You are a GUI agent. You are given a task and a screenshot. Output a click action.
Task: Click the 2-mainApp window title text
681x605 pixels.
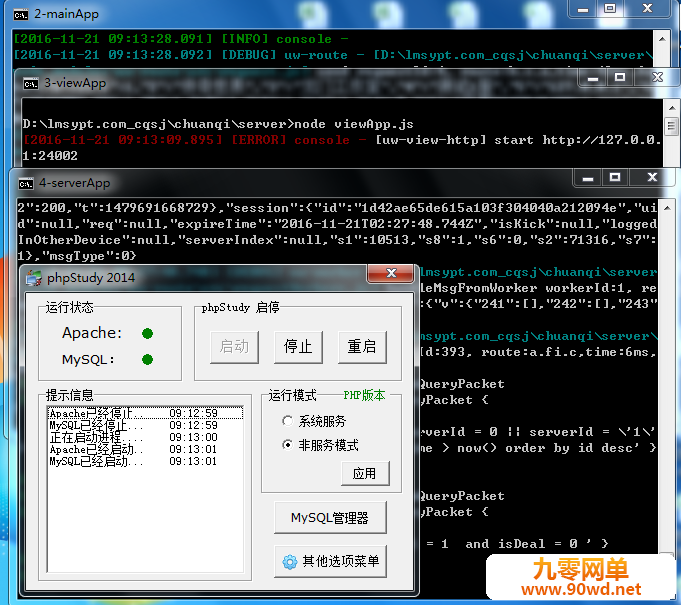tap(66, 14)
